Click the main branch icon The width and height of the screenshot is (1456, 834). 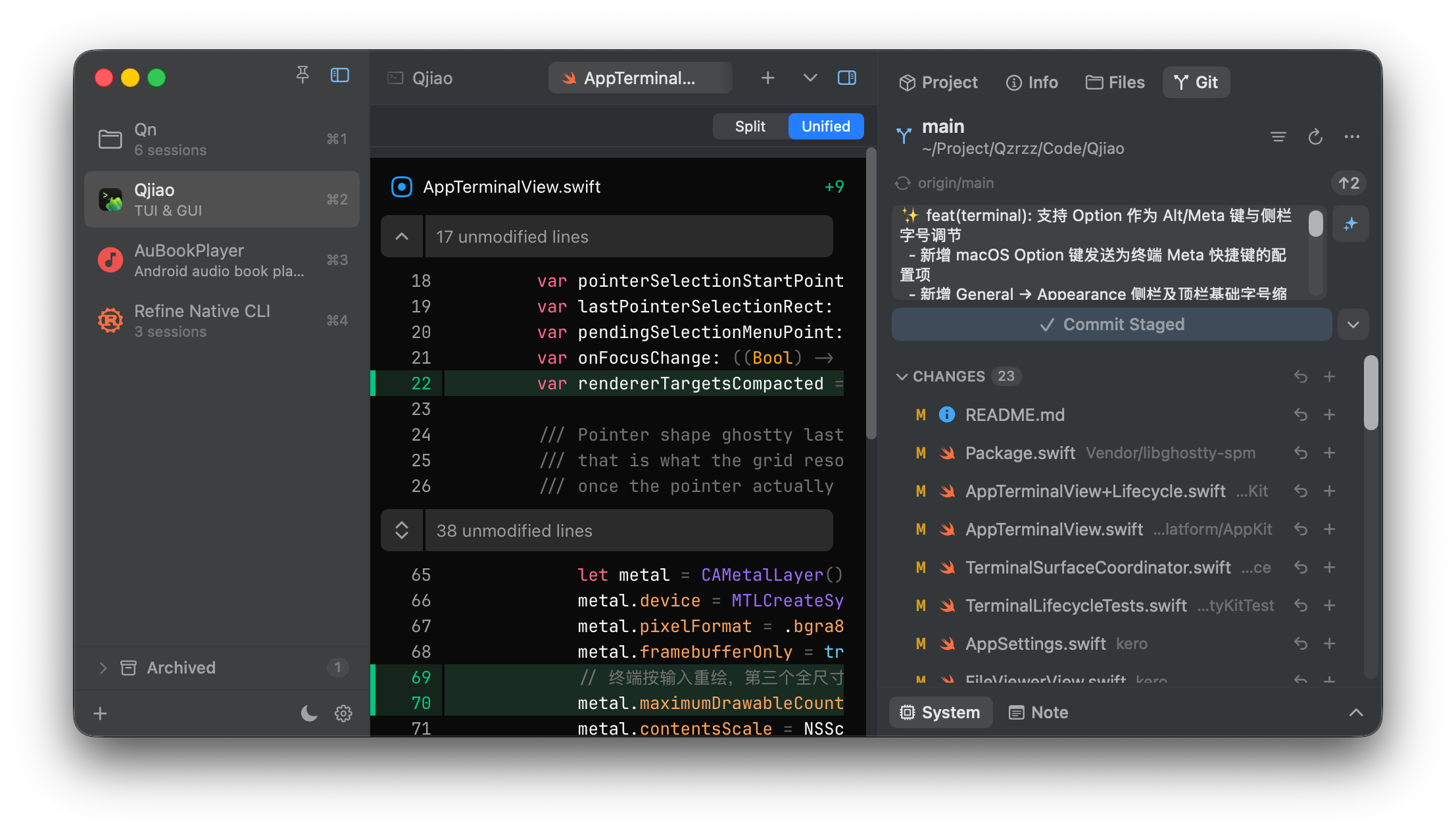(x=904, y=136)
